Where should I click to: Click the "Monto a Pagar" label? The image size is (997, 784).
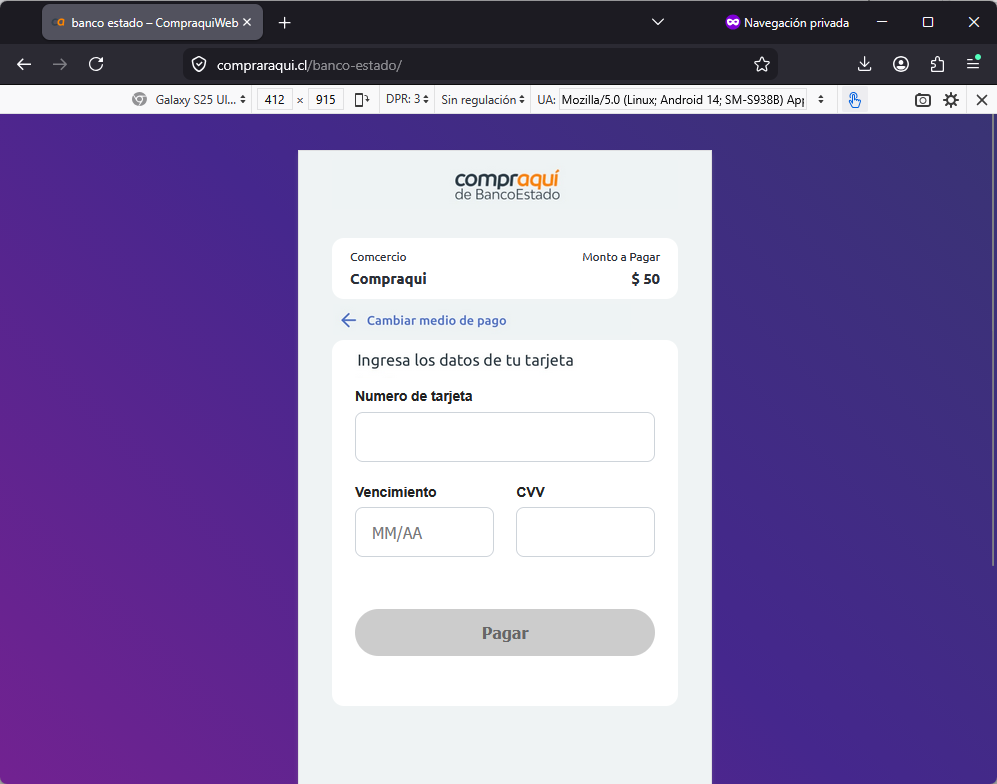pos(621,257)
